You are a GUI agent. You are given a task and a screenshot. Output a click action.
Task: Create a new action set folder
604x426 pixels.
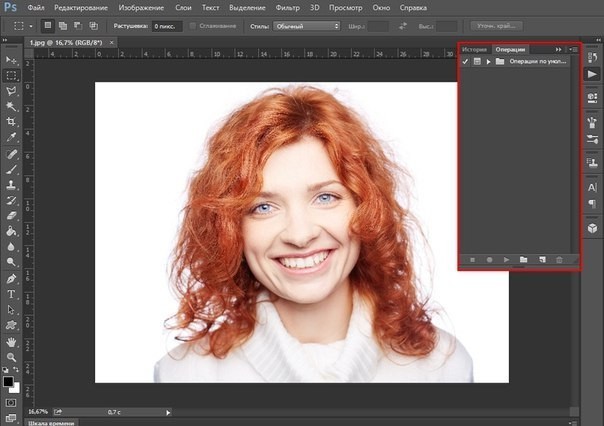tap(523, 260)
